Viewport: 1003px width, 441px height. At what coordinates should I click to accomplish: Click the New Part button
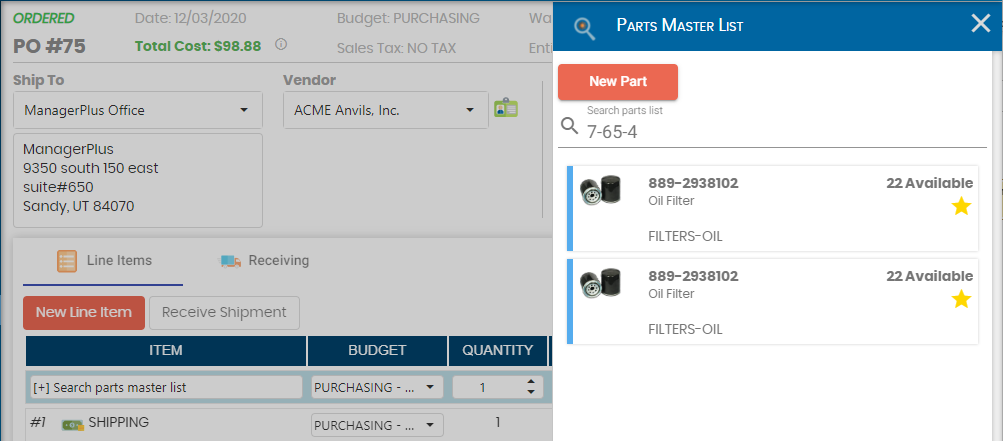[617, 82]
